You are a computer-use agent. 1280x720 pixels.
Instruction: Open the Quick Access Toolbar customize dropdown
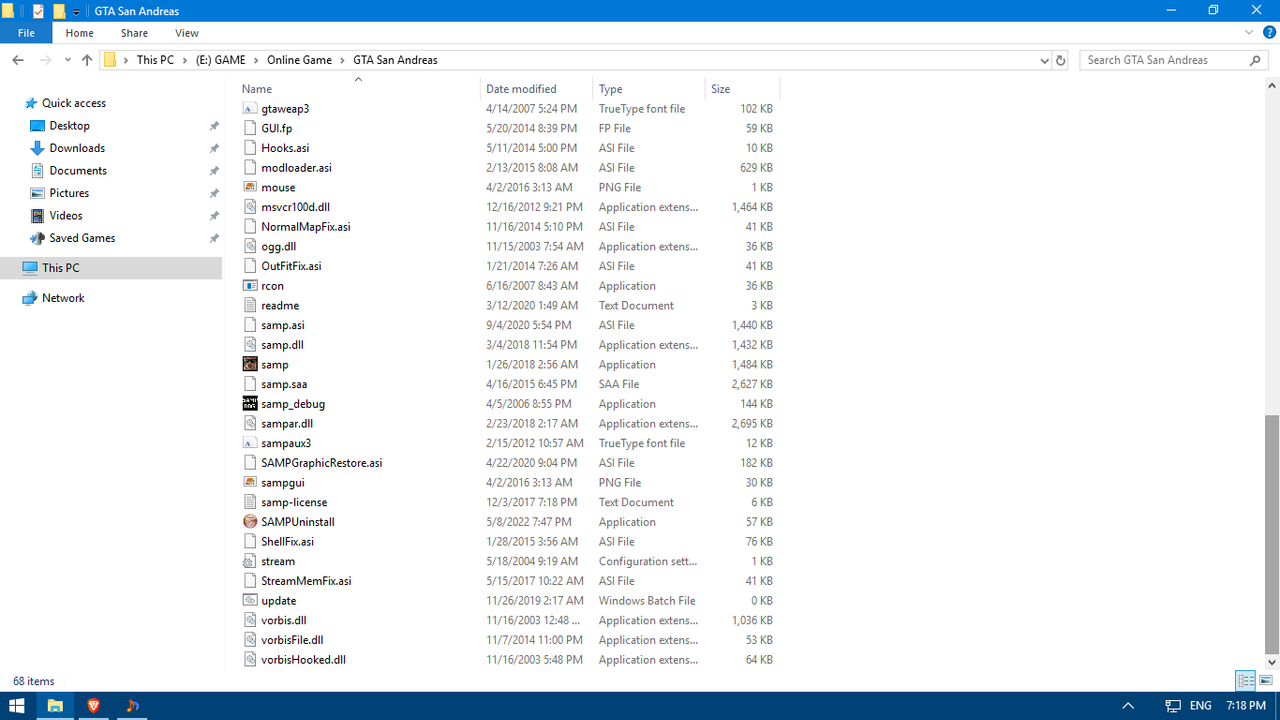(x=76, y=12)
